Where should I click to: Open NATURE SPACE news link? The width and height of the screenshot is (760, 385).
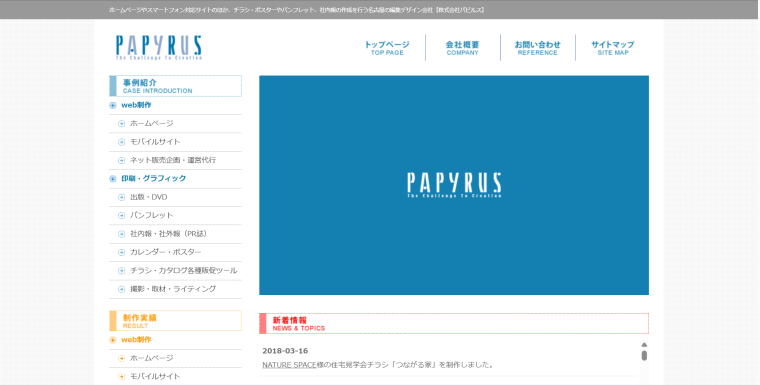pyautogui.click(x=289, y=365)
